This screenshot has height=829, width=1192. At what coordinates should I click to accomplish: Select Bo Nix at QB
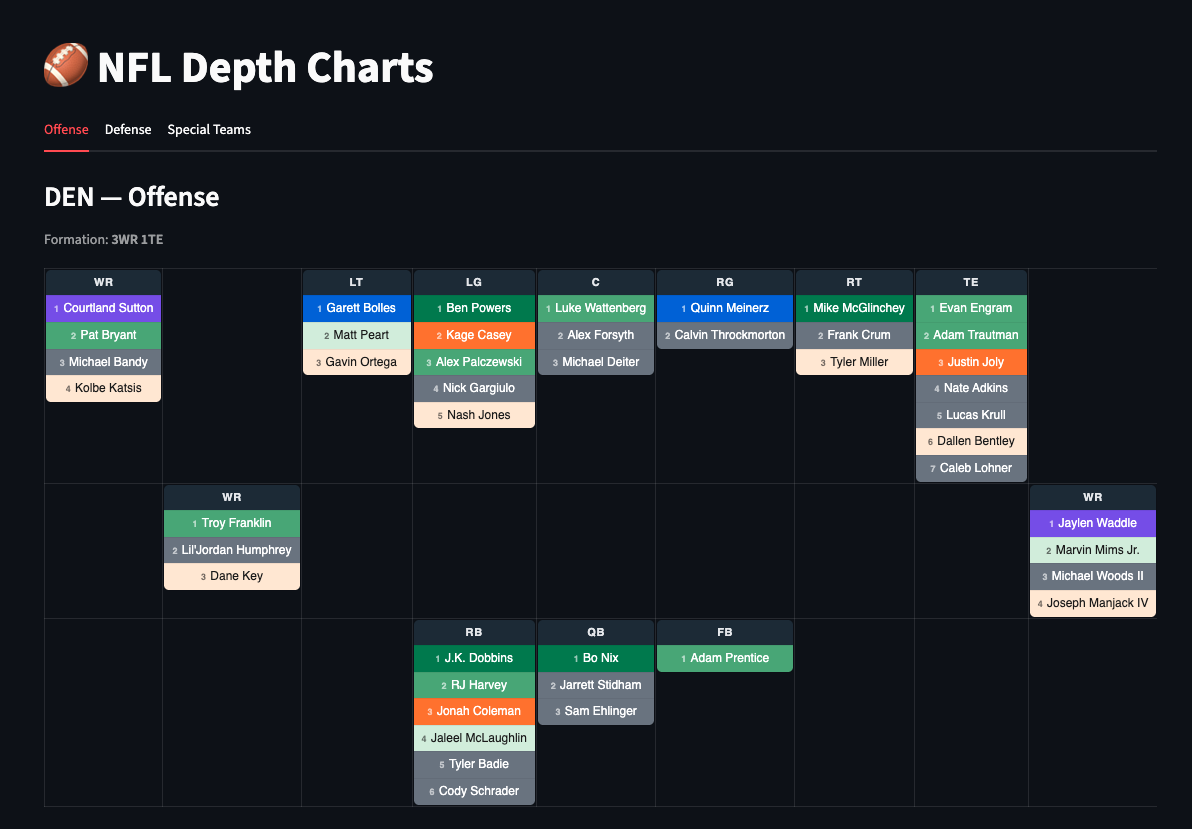click(x=596, y=658)
